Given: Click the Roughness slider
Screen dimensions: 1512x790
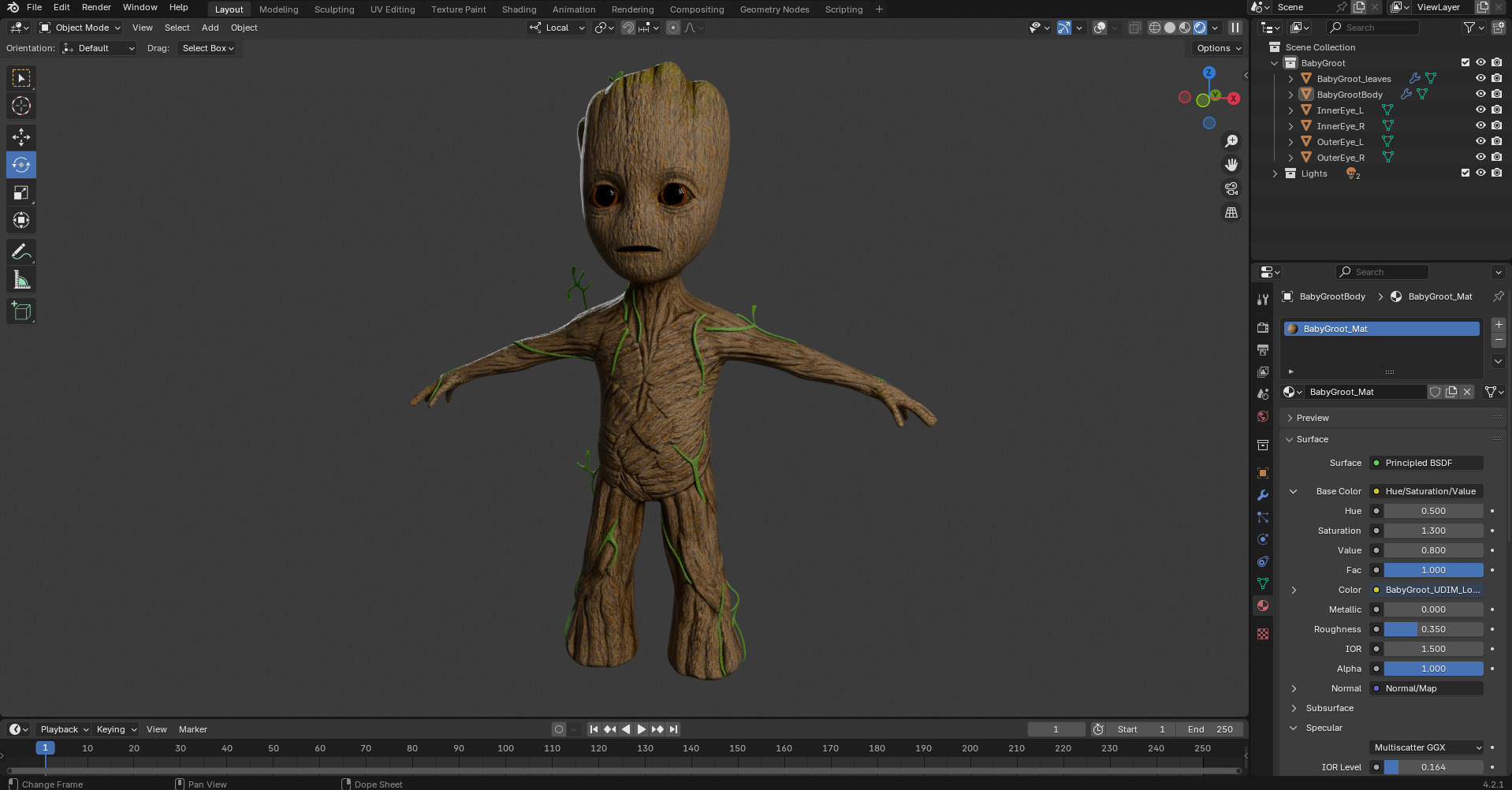Looking at the screenshot, I should (x=1433, y=629).
